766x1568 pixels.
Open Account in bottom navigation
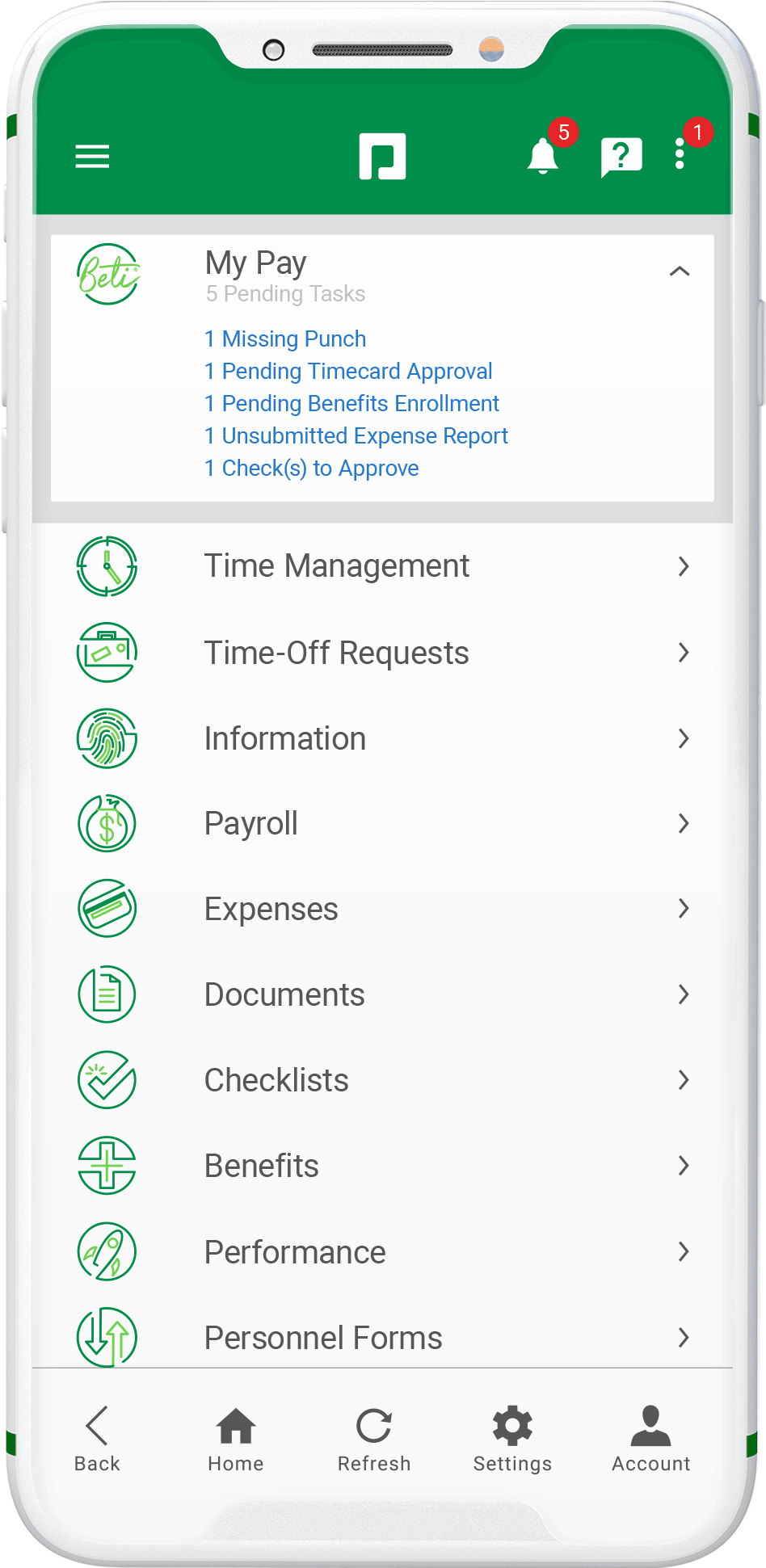tap(650, 1439)
